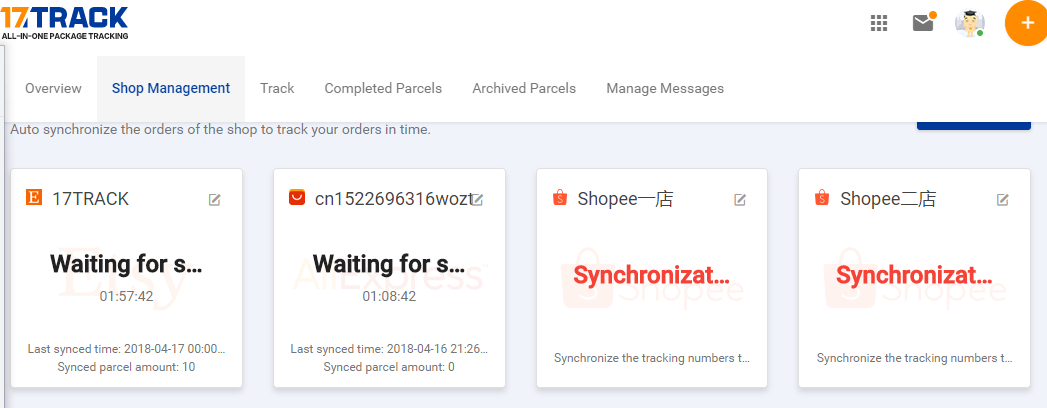The height and width of the screenshot is (408, 1047).
Task: Click the user profile avatar
Action: click(969, 23)
